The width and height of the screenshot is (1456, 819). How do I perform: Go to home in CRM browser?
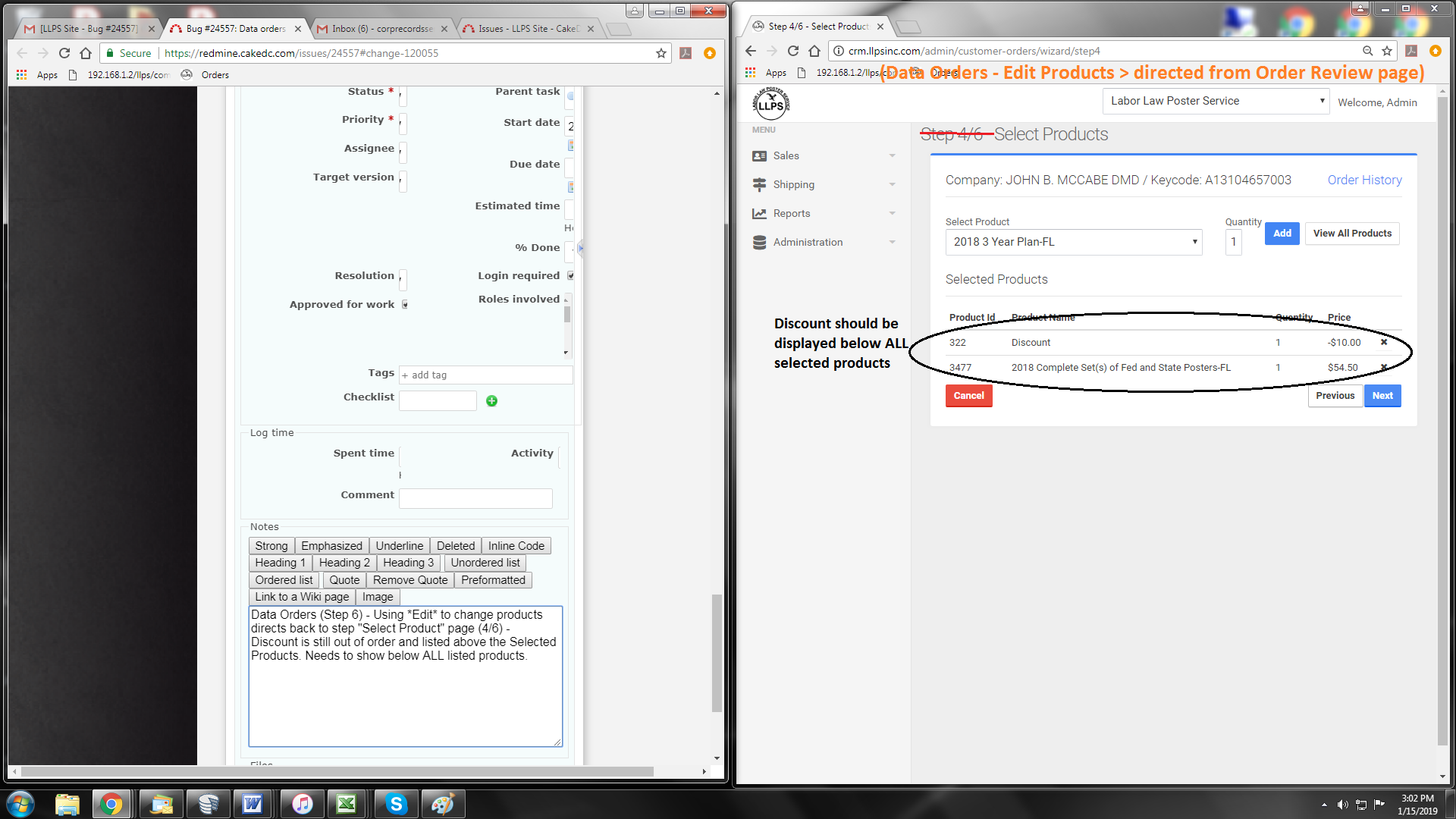pos(814,51)
